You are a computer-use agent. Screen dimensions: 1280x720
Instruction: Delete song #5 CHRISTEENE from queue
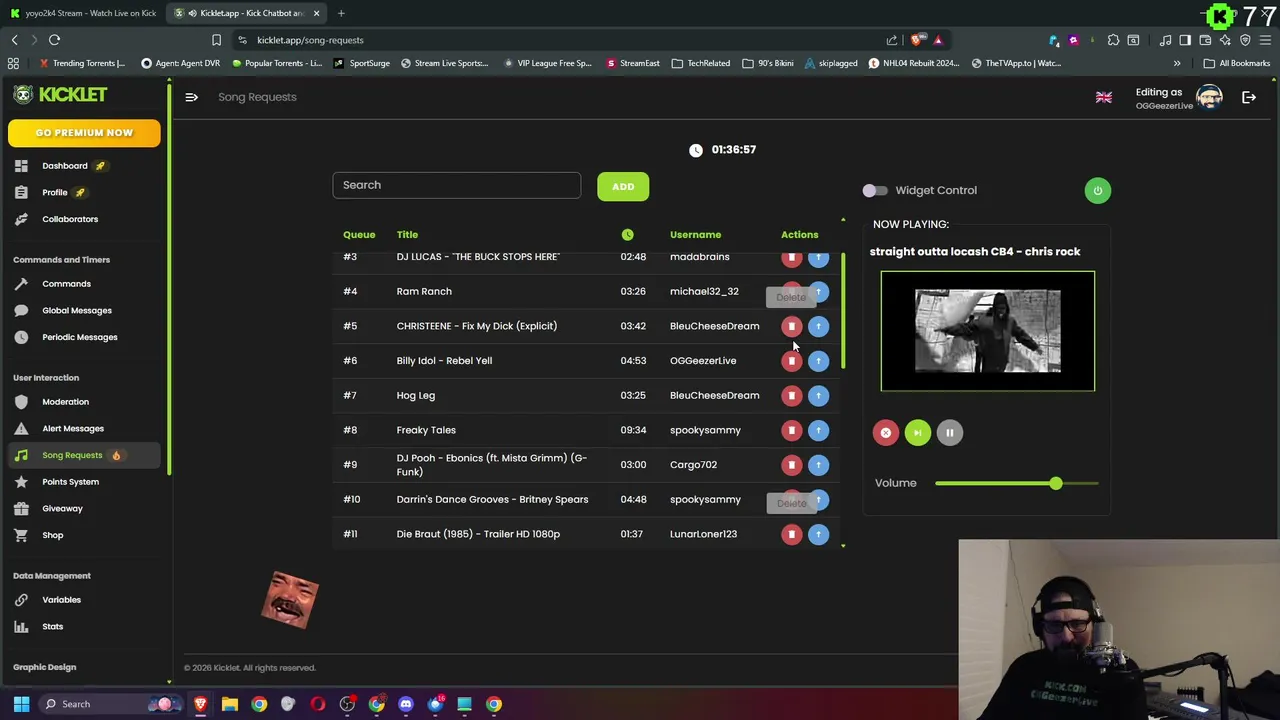pyautogui.click(x=791, y=326)
